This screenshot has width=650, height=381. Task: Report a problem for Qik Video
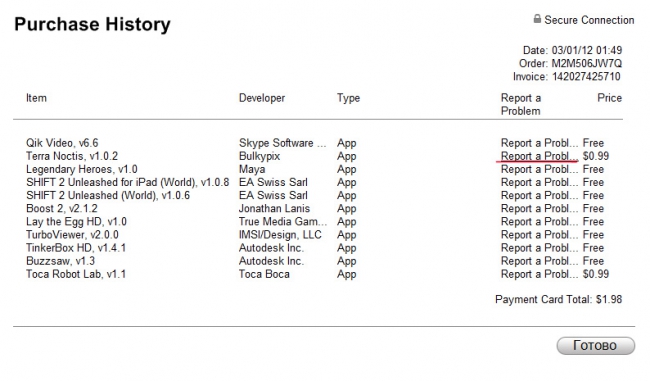tap(539, 143)
